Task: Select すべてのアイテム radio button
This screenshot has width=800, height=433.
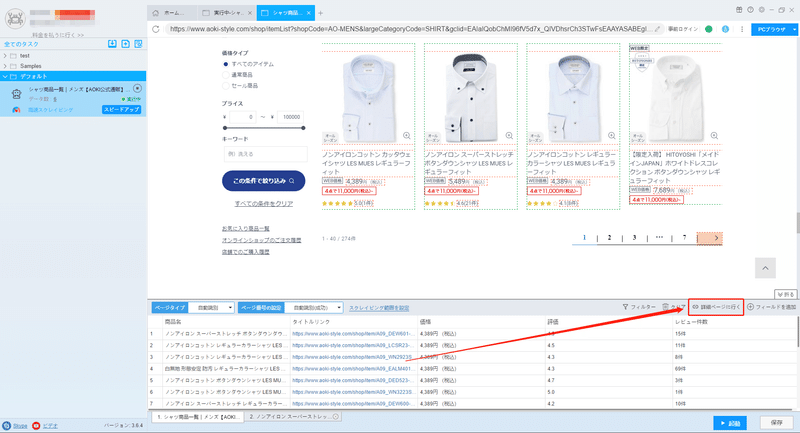Action: point(226,64)
